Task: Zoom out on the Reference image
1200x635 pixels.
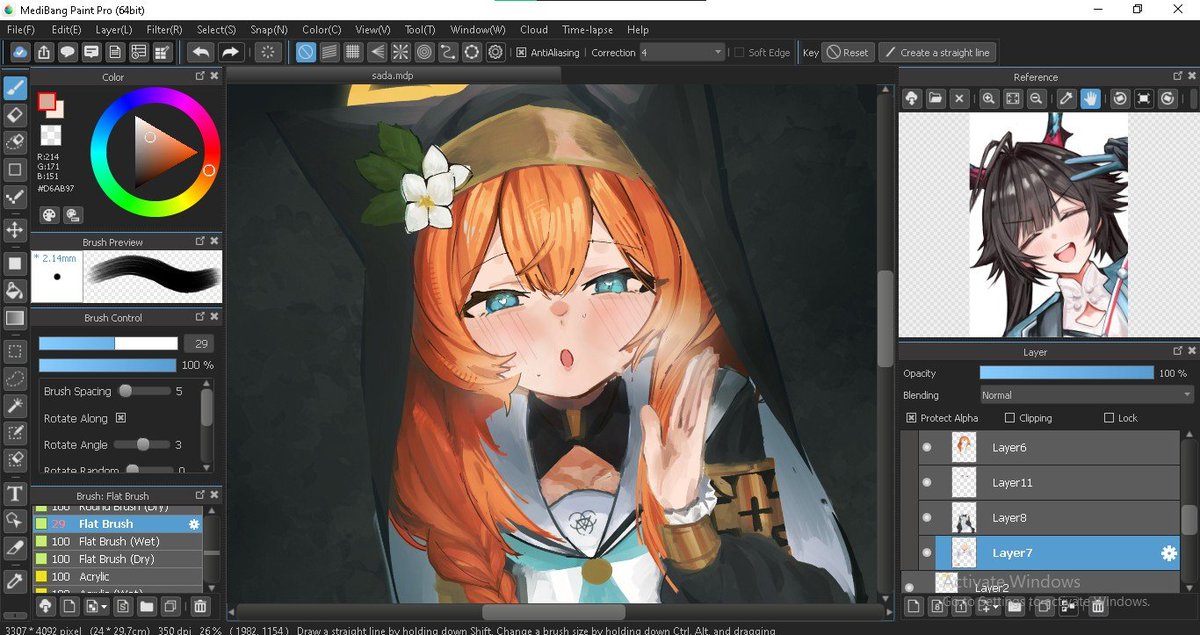Action: (1037, 98)
